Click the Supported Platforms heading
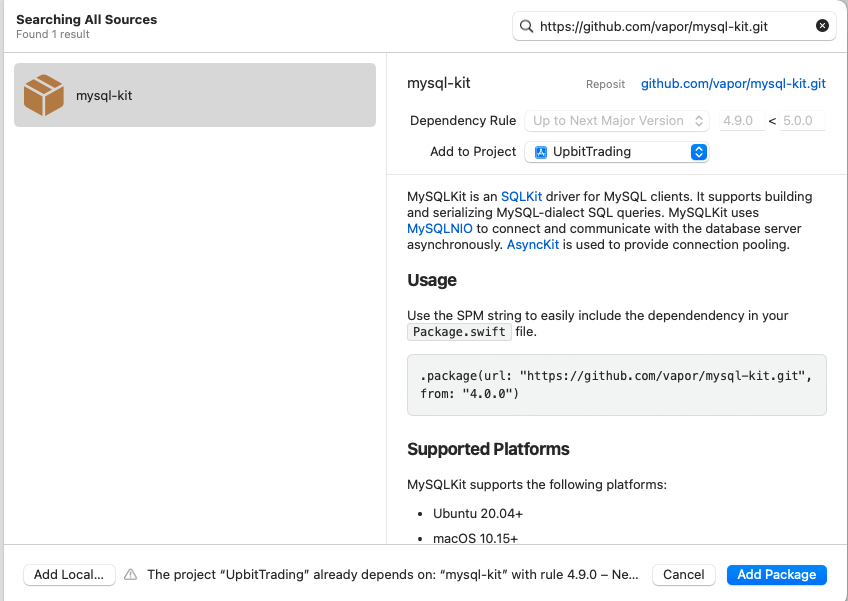848x601 pixels. pyautogui.click(x=488, y=449)
